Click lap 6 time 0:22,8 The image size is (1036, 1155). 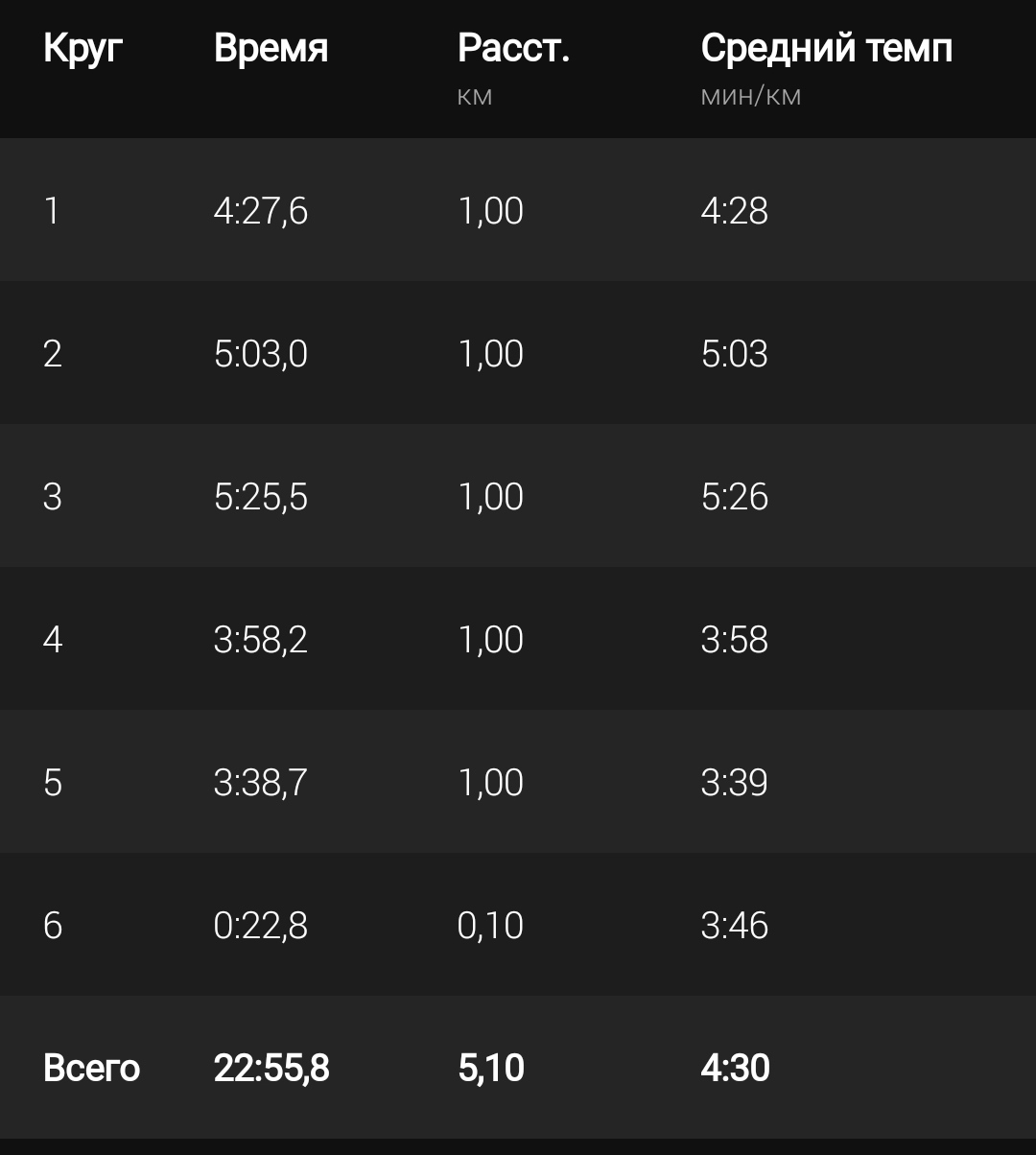[x=260, y=926]
